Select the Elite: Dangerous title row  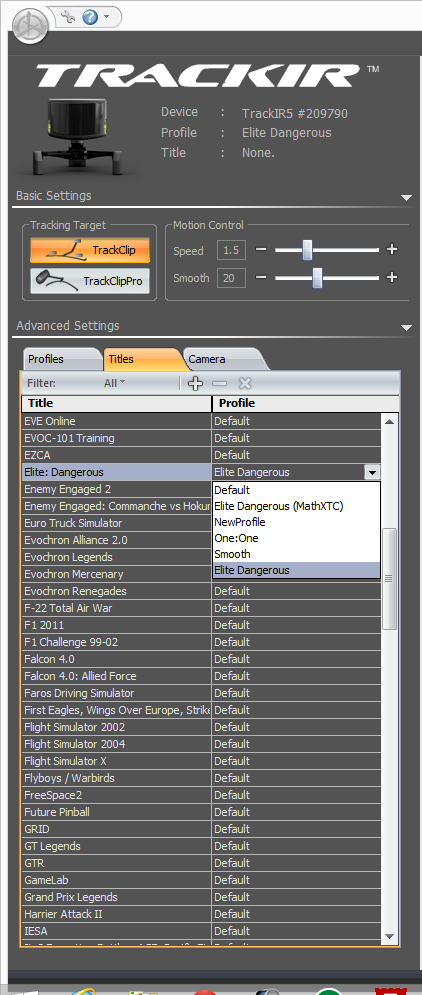click(116, 472)
